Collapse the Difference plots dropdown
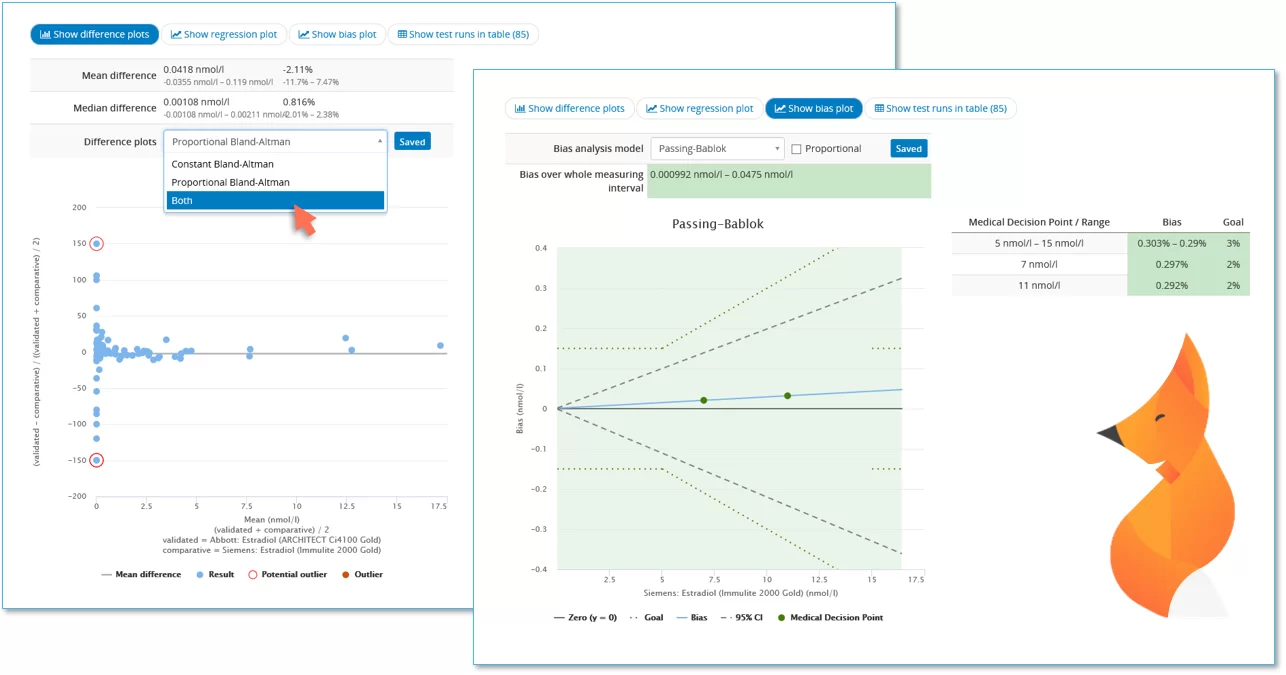Viewport: 1286px width, 675px height. [275, 142]
